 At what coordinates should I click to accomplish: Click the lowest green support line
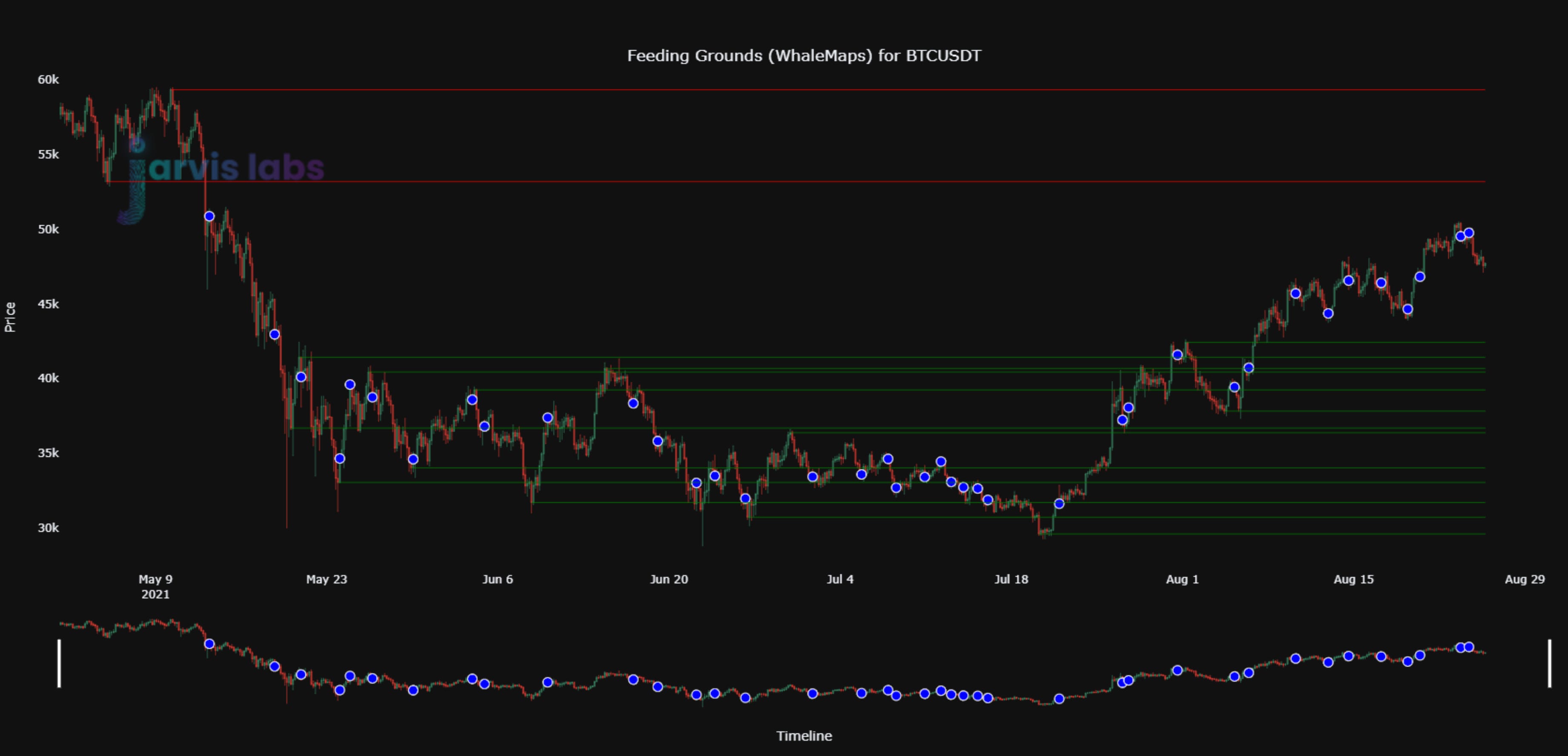[1278, 534]
